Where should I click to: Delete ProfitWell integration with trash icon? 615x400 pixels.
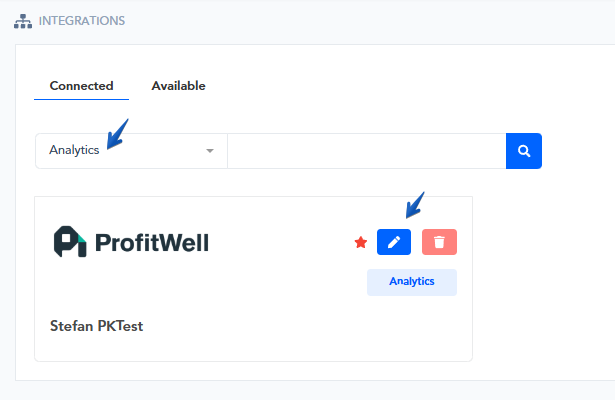tap(439, 242)
